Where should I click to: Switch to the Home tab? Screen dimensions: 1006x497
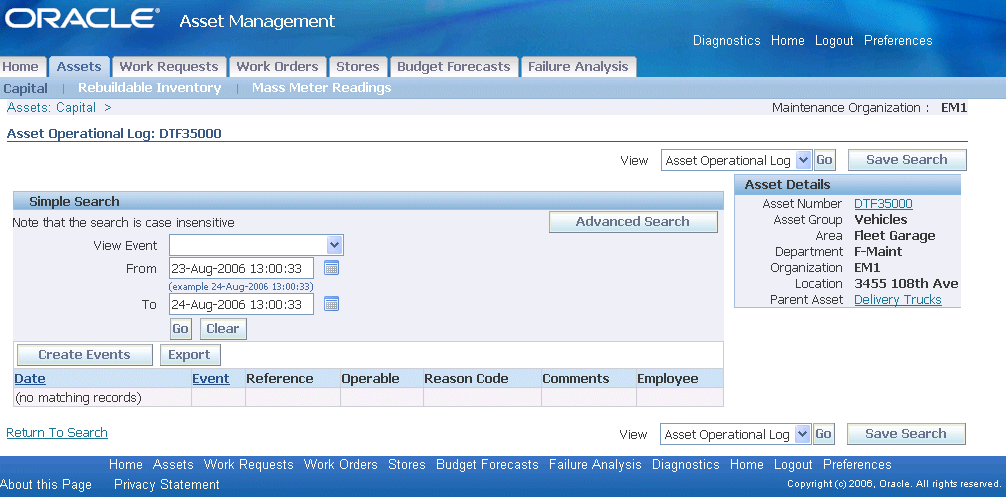click(21, 67)
